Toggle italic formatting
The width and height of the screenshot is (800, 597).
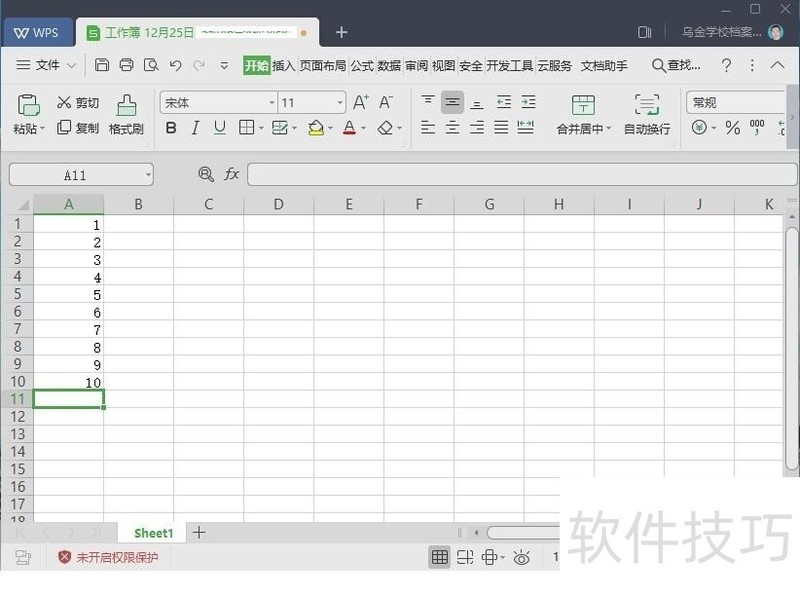[x=195, y=128]
